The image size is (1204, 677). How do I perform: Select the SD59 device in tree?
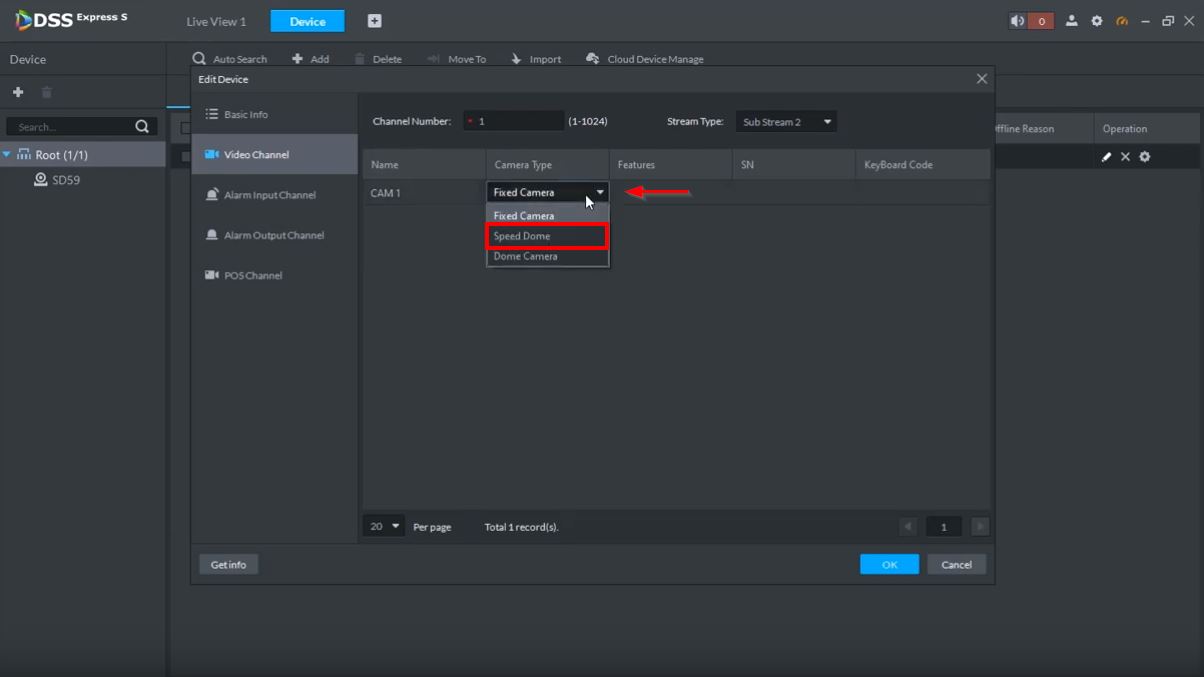coord(66,180)
